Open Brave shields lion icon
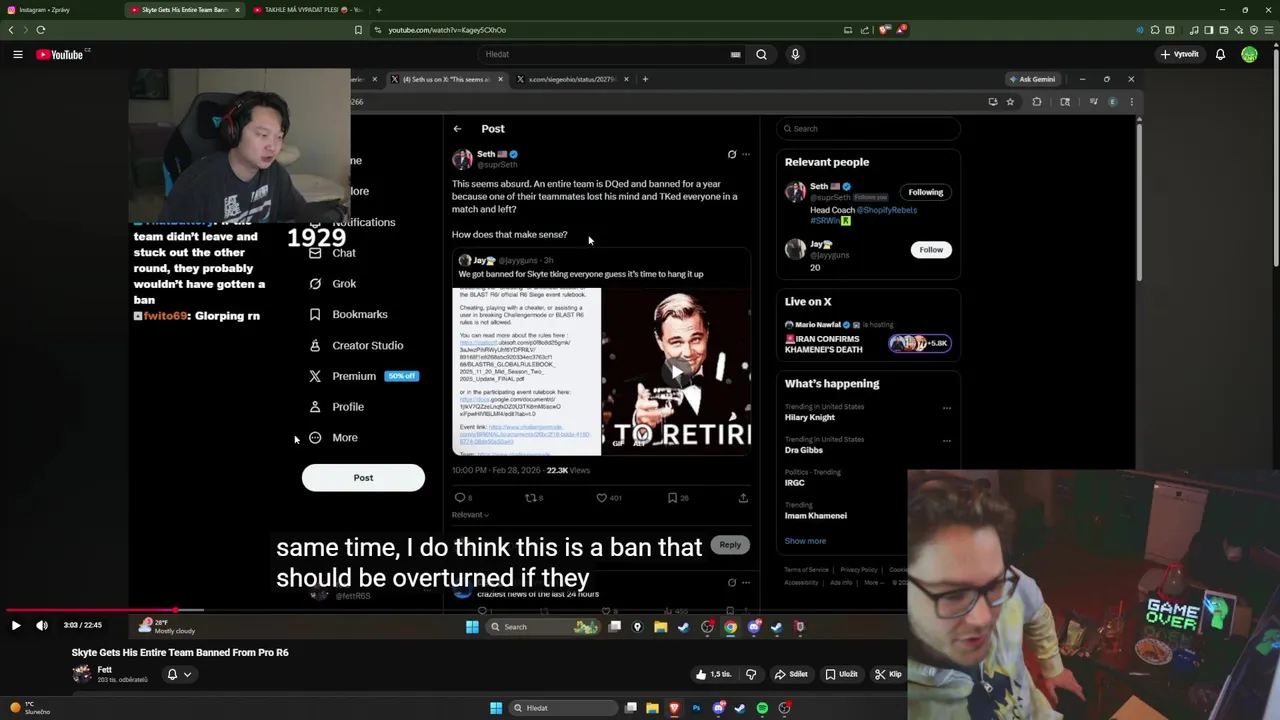This screenshot has height=720, width=1280. point(884,30)
